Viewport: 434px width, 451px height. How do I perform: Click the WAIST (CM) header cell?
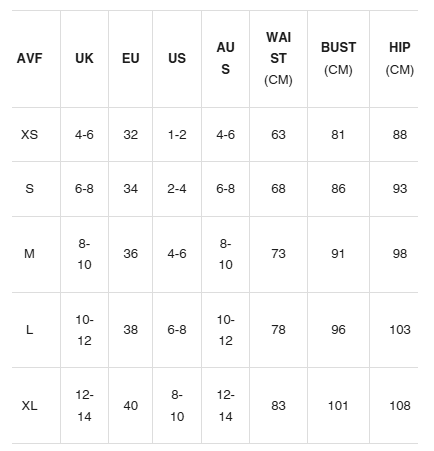click(278, 59)
